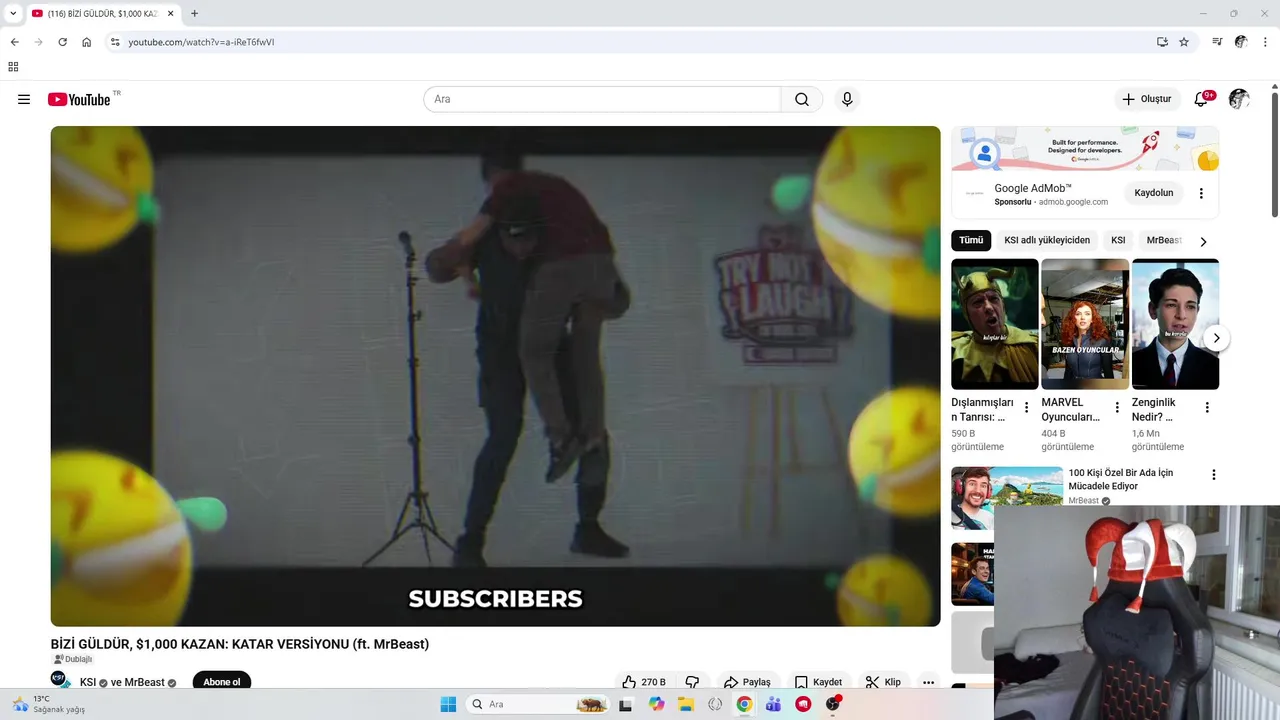Screen dimensions: 1280x720
Task: Open Chrome from the taskbar
Action: tap(744, 704)
